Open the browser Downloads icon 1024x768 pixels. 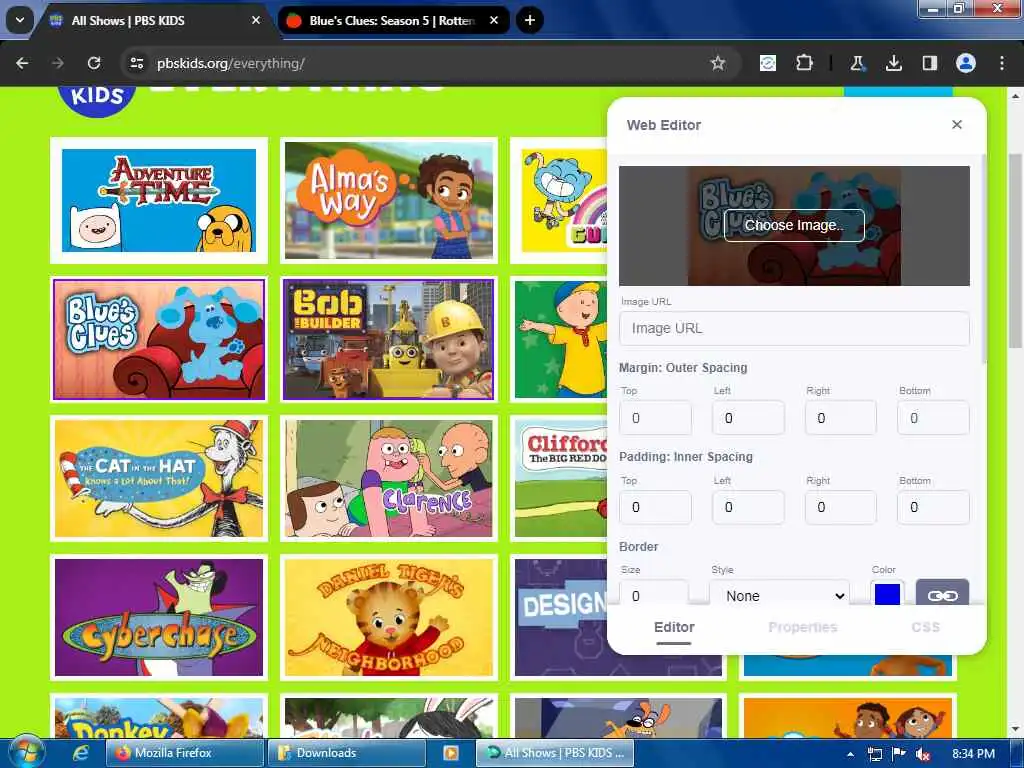(x=893, y=63)
